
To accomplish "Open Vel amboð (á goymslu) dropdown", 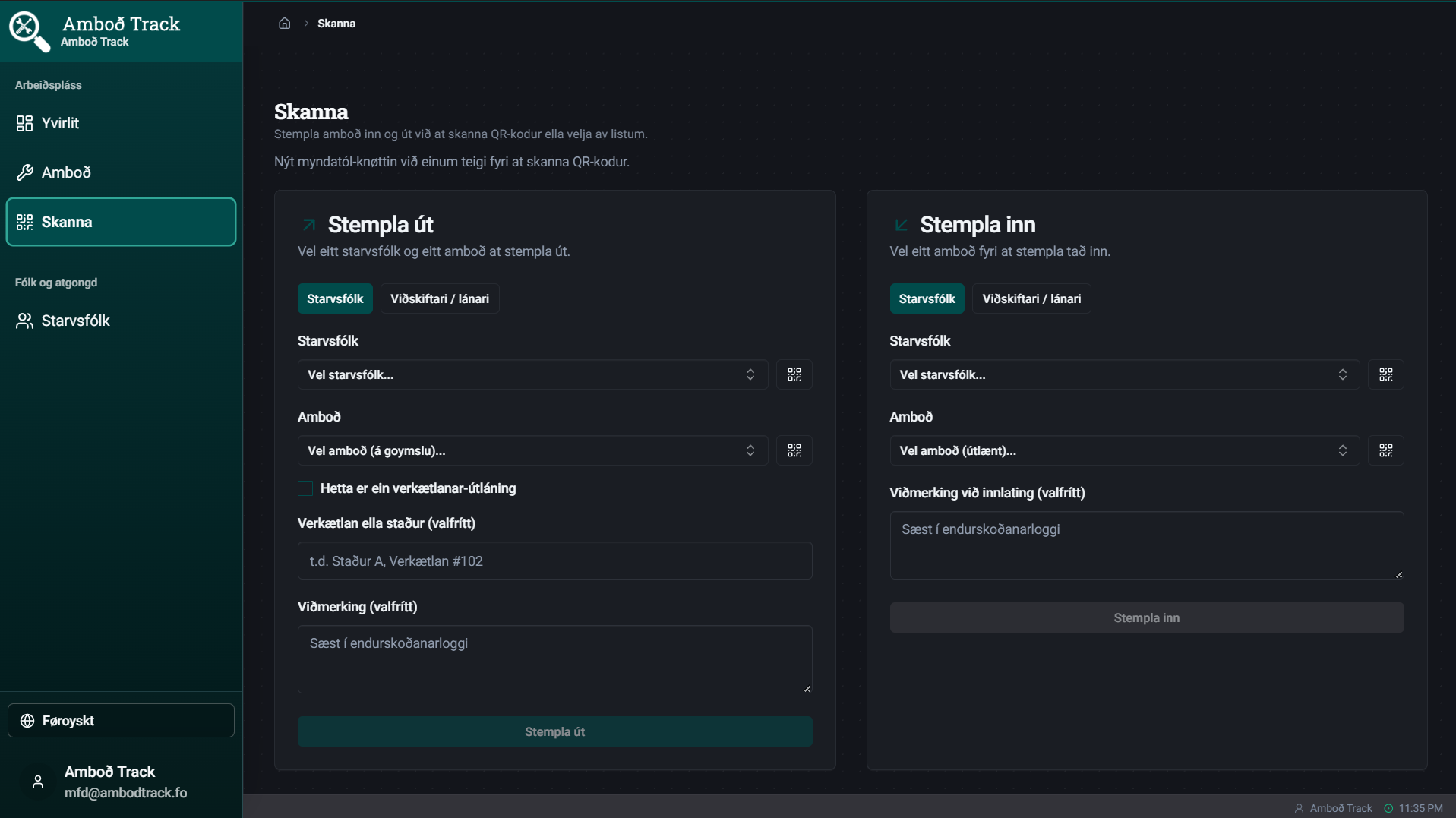I will [x=532, y=450].
